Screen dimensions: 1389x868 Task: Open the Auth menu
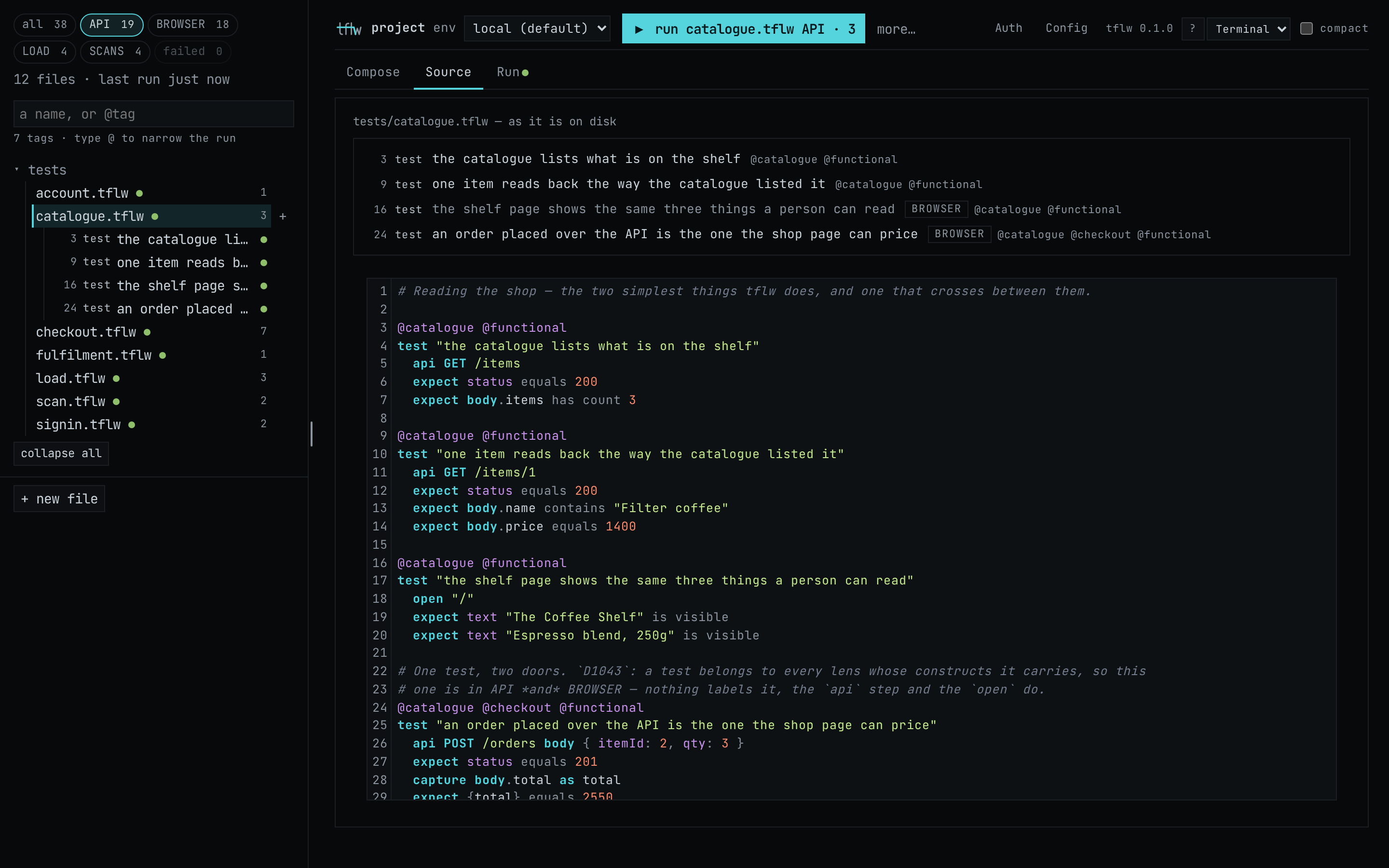pyautogui.click(x=1008, y=28)
